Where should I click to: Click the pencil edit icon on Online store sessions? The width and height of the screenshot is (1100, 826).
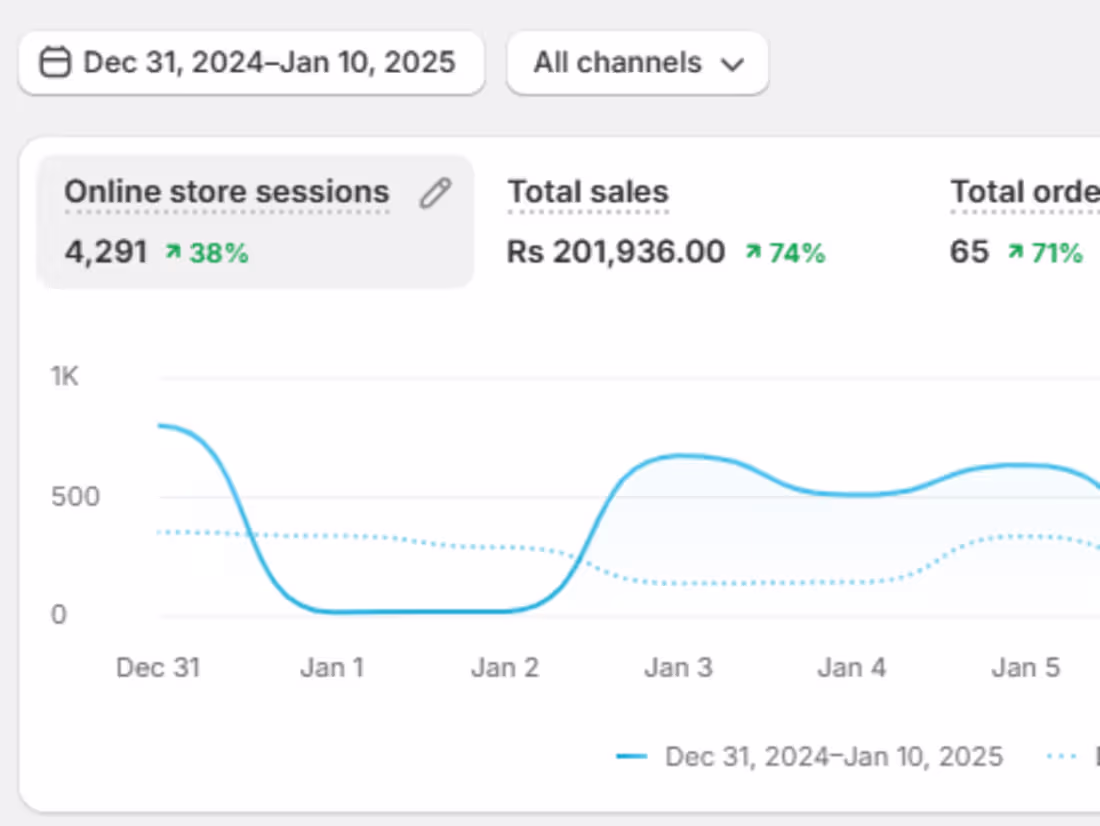pos(435,193)
